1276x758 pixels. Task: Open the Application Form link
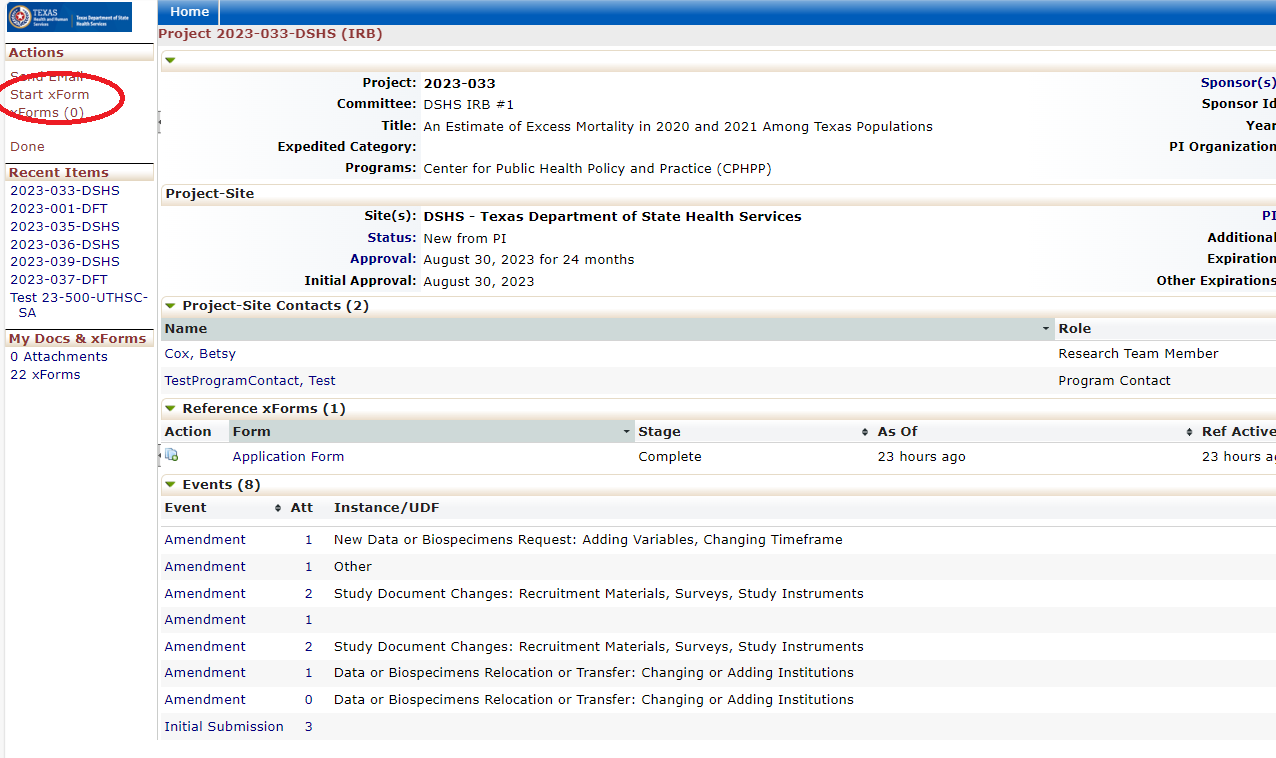(288, 456)
